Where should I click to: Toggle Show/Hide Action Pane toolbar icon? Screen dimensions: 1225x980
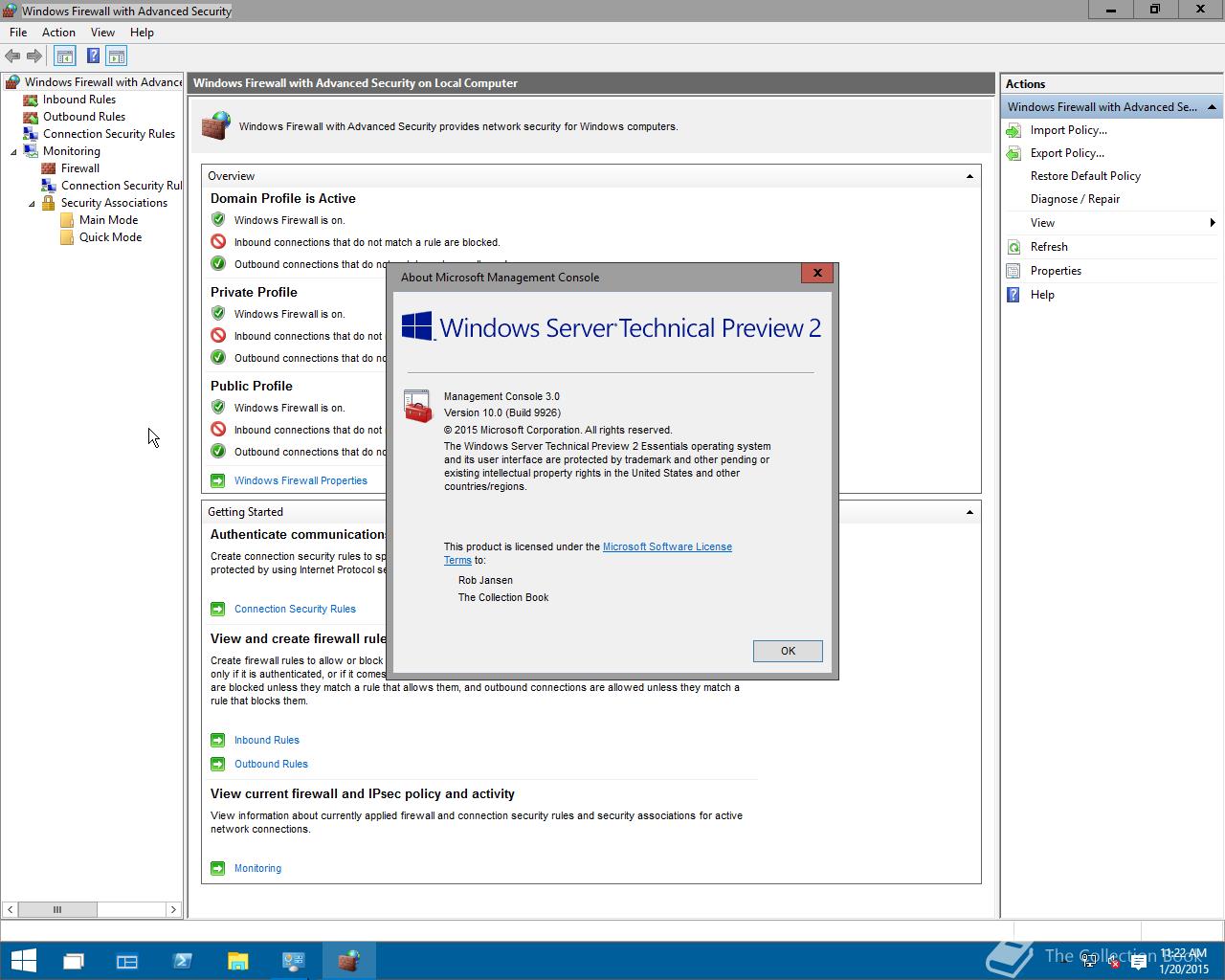pyautogui.click(x=117, y=56)
